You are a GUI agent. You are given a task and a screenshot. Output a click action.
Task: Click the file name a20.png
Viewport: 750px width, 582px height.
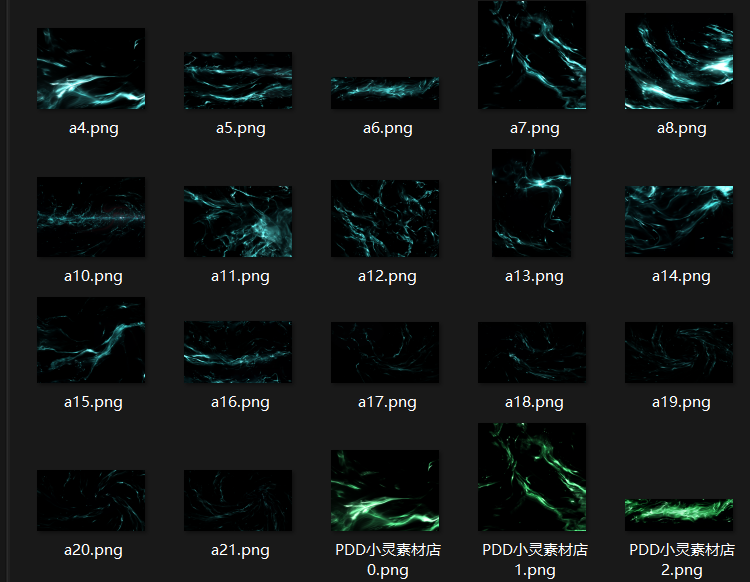(93, 550)
